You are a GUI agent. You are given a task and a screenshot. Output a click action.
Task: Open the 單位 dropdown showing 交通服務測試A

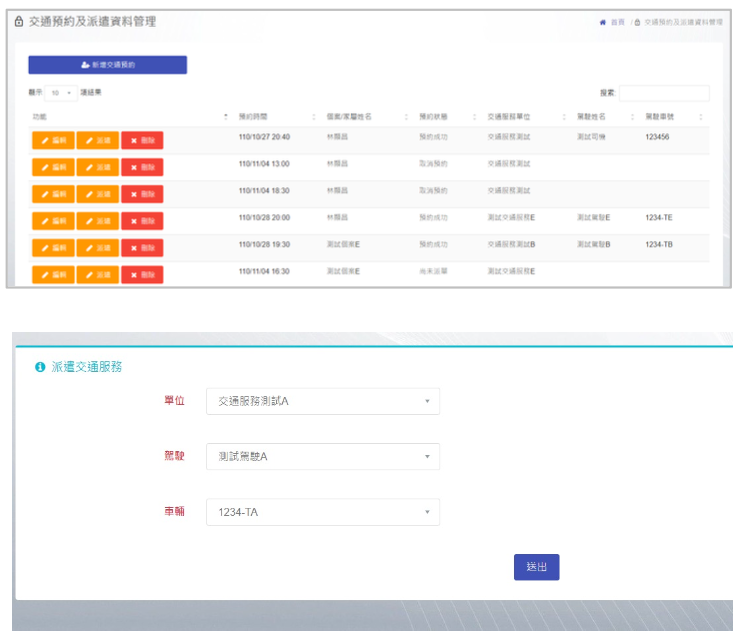tap(322, 401)
